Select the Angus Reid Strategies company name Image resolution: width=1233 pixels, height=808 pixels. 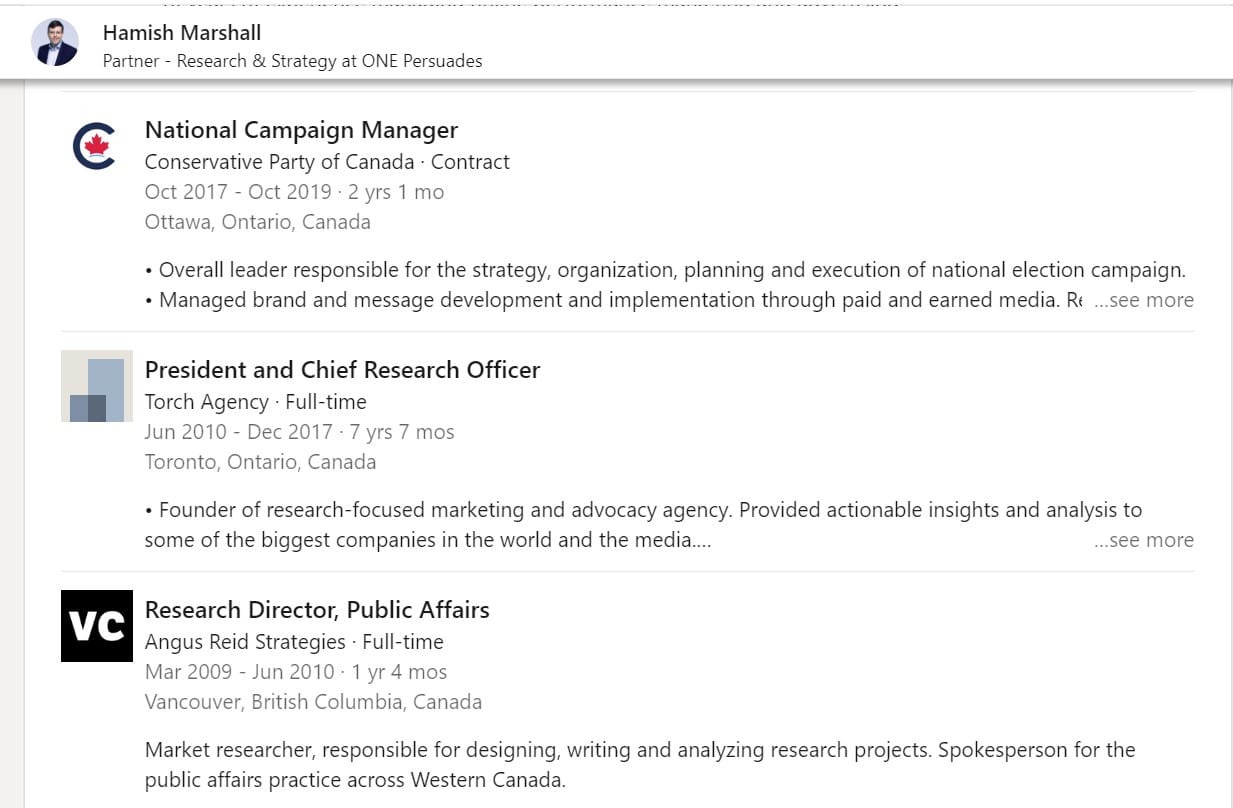click(x=245, y=642)
